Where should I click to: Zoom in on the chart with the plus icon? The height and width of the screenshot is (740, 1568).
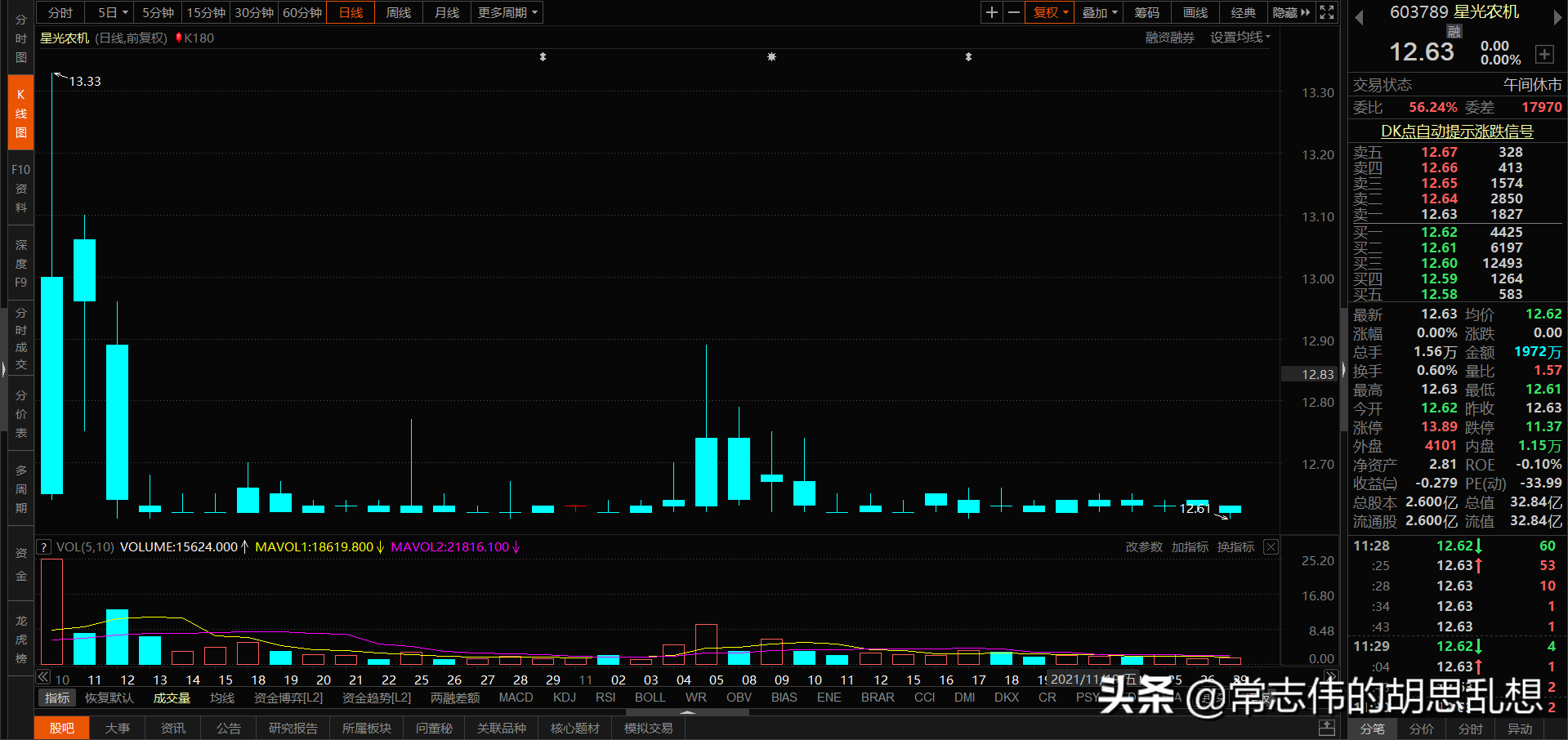991,12
